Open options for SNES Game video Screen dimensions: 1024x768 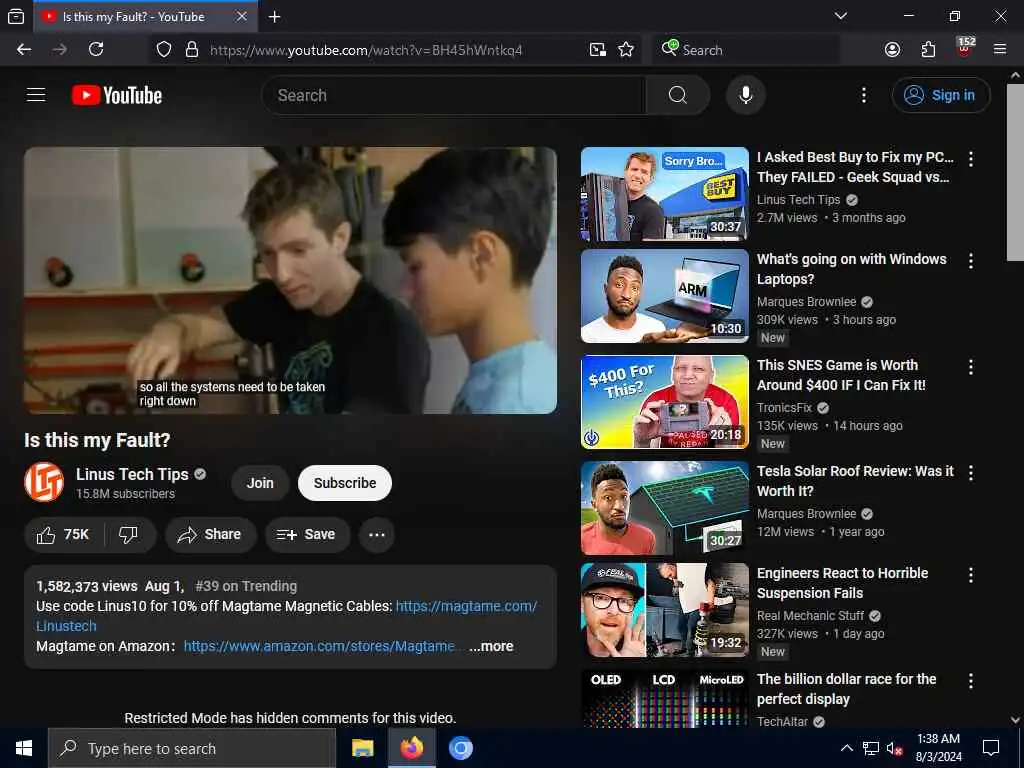(x=971, y=367)
